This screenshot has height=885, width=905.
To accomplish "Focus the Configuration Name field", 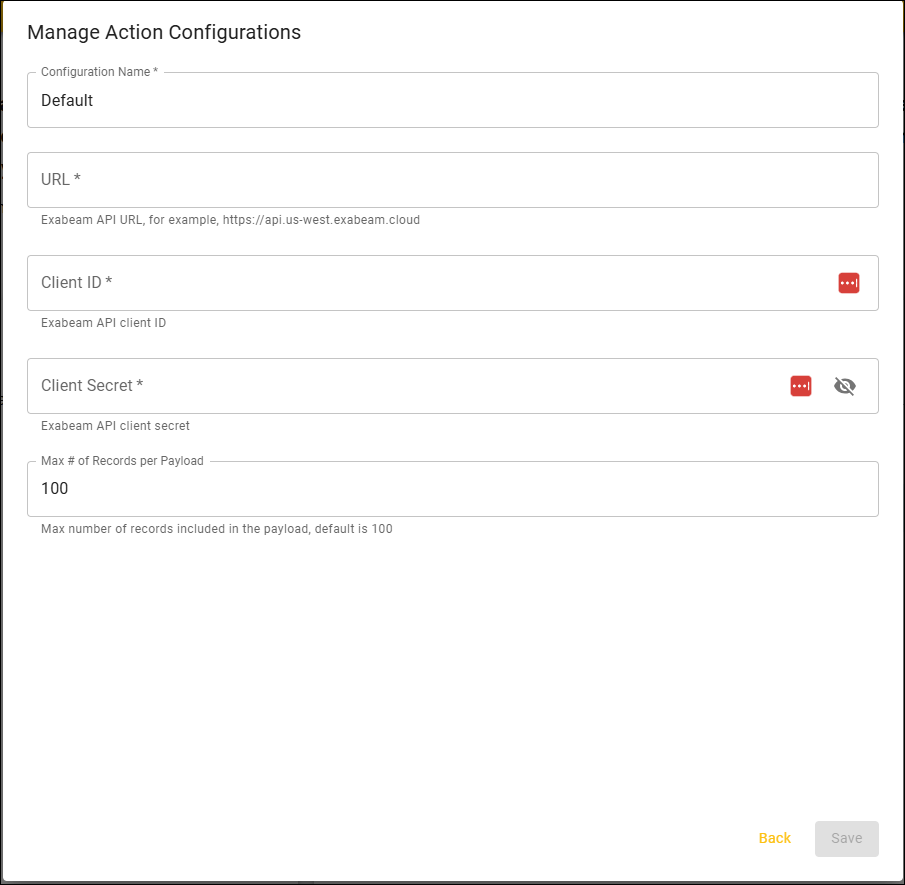I will pyautogui.click(x=452, y=100).
